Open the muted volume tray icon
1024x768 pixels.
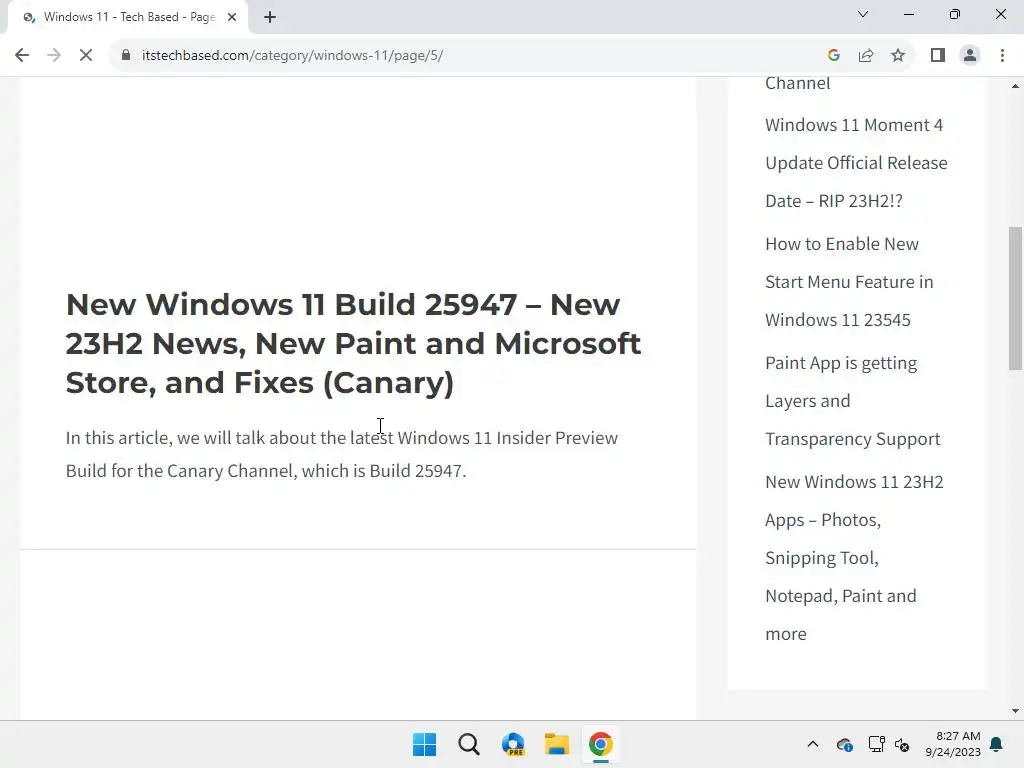point(902,744)
